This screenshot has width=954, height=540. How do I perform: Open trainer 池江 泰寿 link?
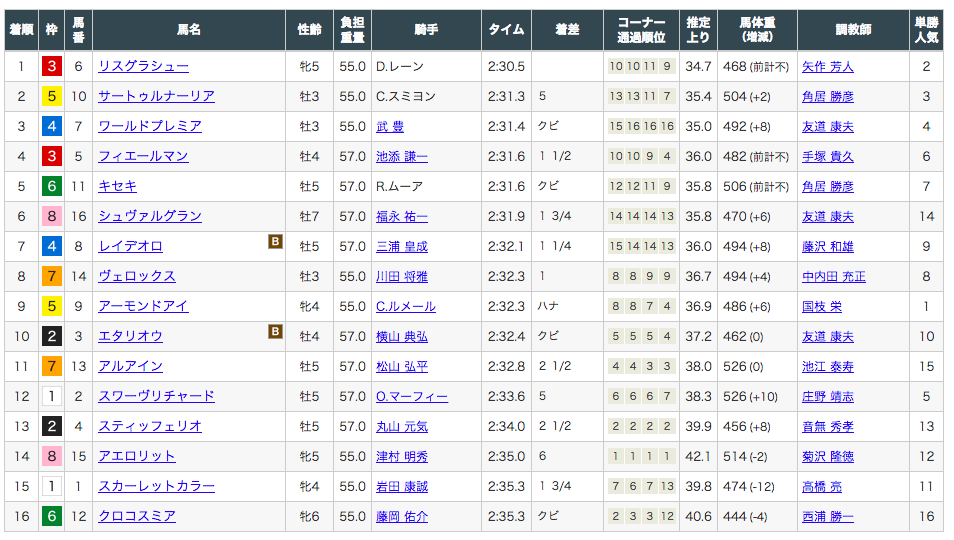(827, 367)
